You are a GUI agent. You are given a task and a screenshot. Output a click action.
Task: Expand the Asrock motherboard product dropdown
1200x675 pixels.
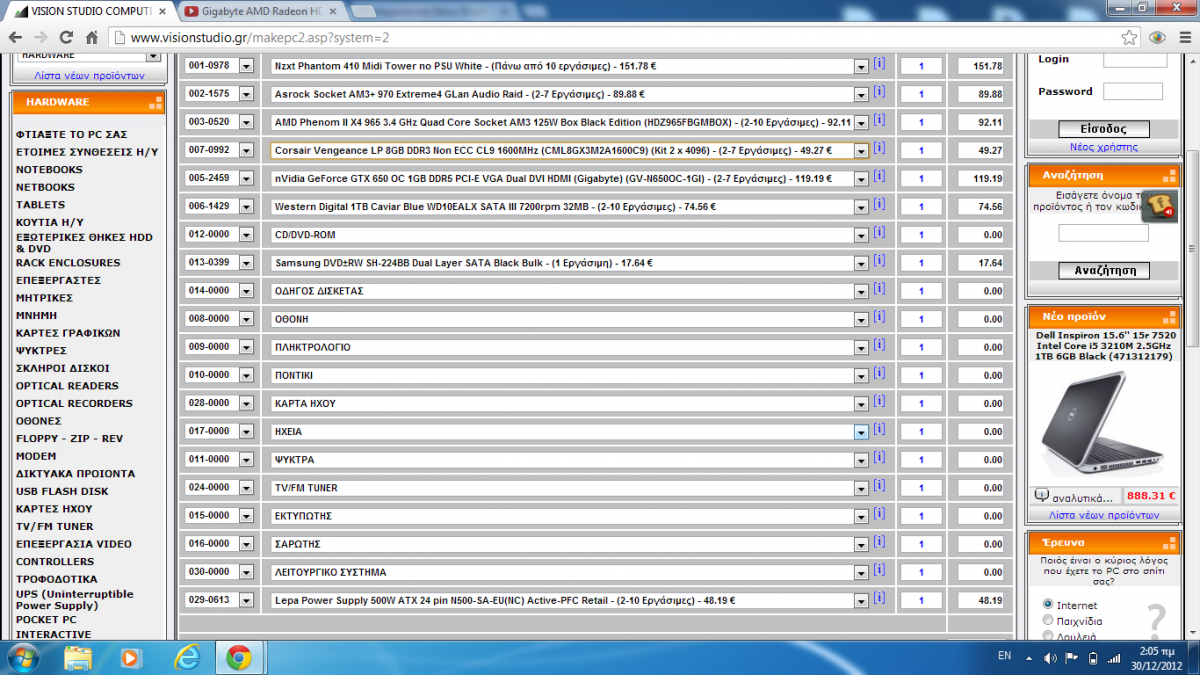pos(861,94)
